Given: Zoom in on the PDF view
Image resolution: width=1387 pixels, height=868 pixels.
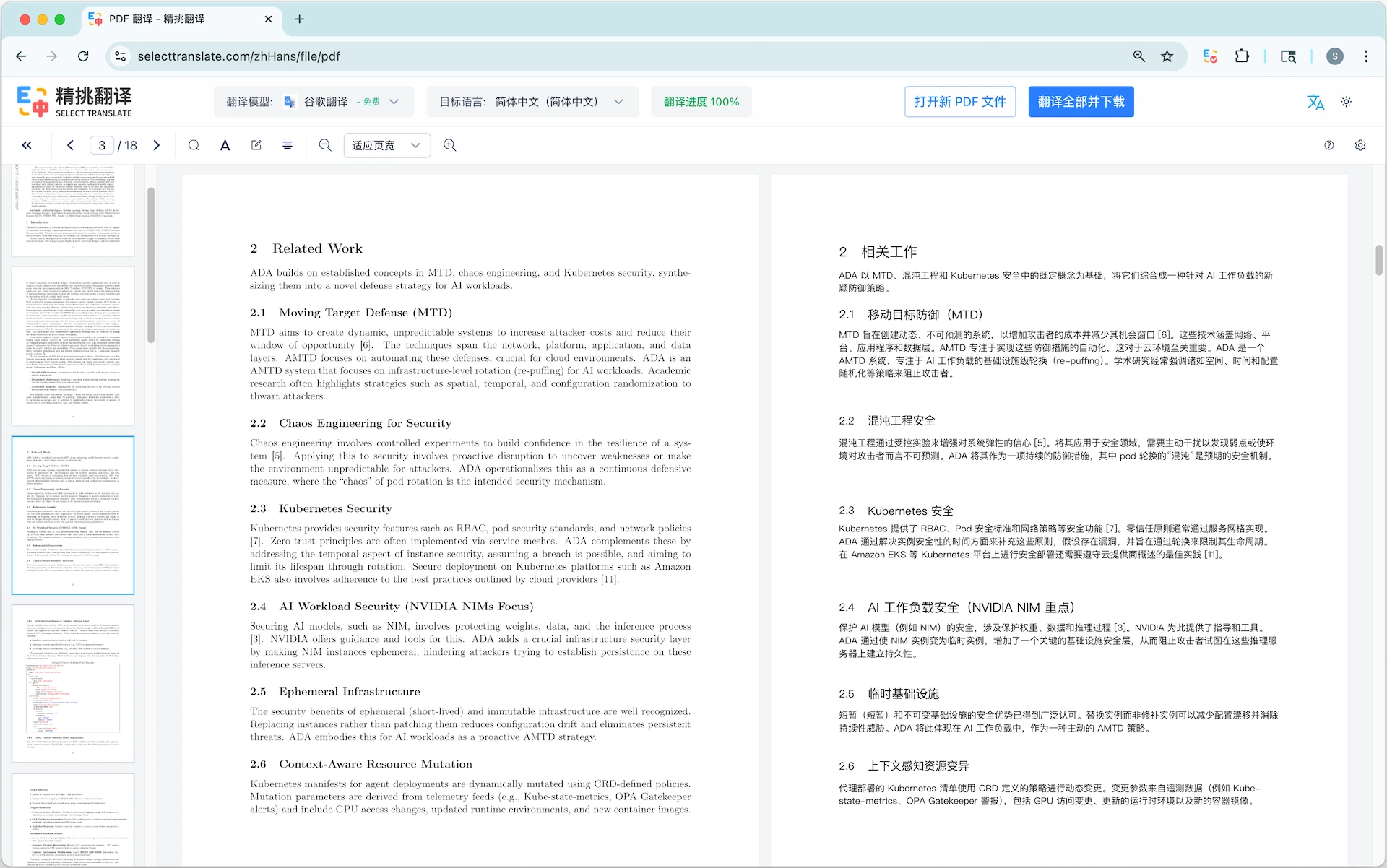Looking at the screenshot, I should [450, 145].
